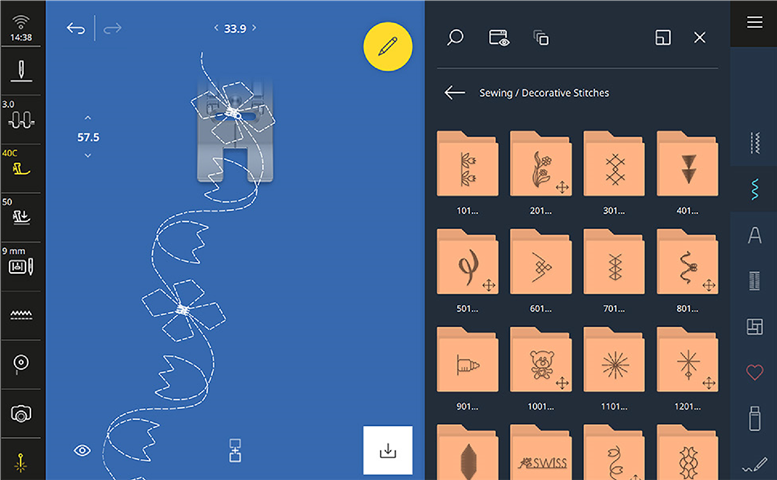Open the feed dog settings icon

click(21, 315)
